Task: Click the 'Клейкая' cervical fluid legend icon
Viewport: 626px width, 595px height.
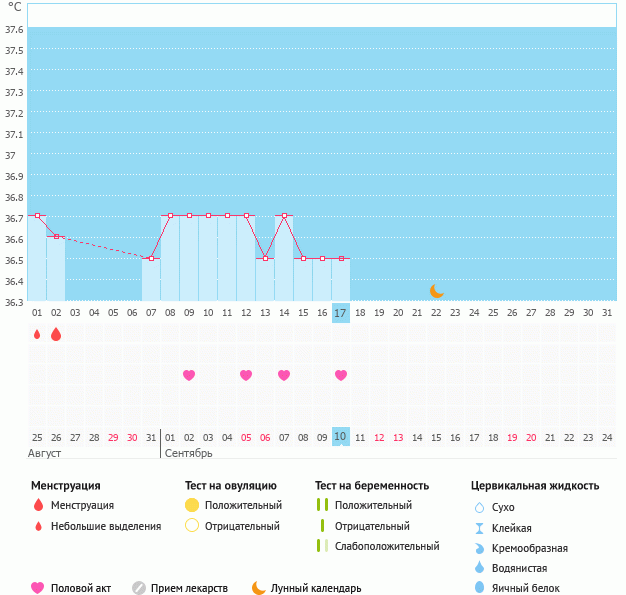Action: point(479,528)
